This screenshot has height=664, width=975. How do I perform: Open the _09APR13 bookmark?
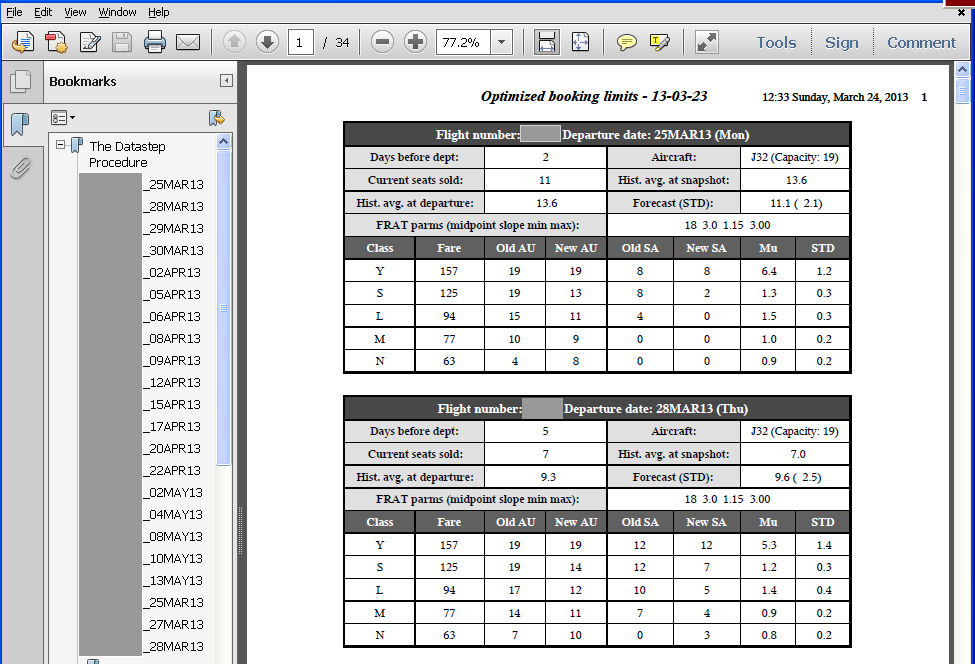[x=172, y=361]
